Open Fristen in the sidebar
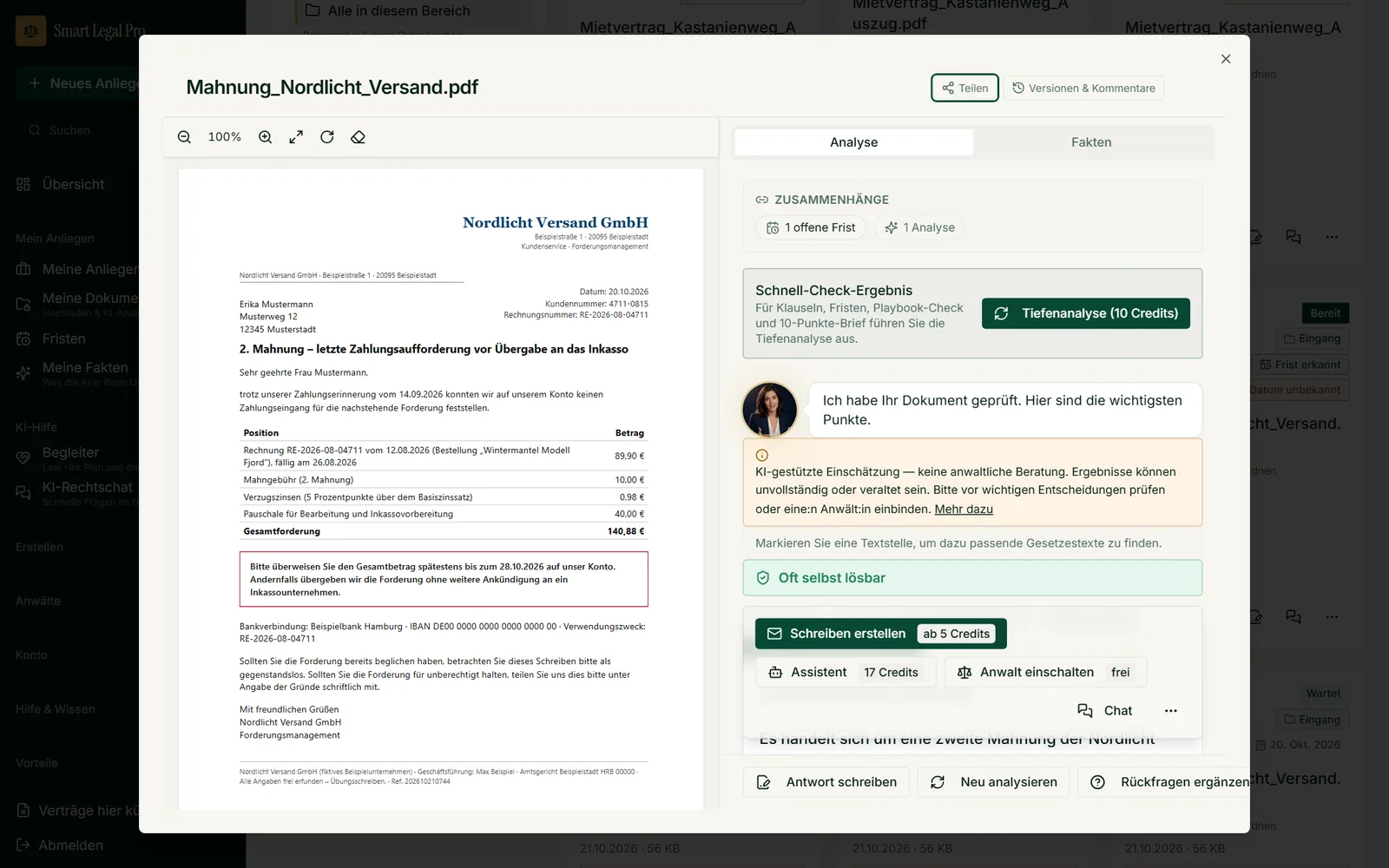This screenshot has height=868, width=1389. pos(63,339)
